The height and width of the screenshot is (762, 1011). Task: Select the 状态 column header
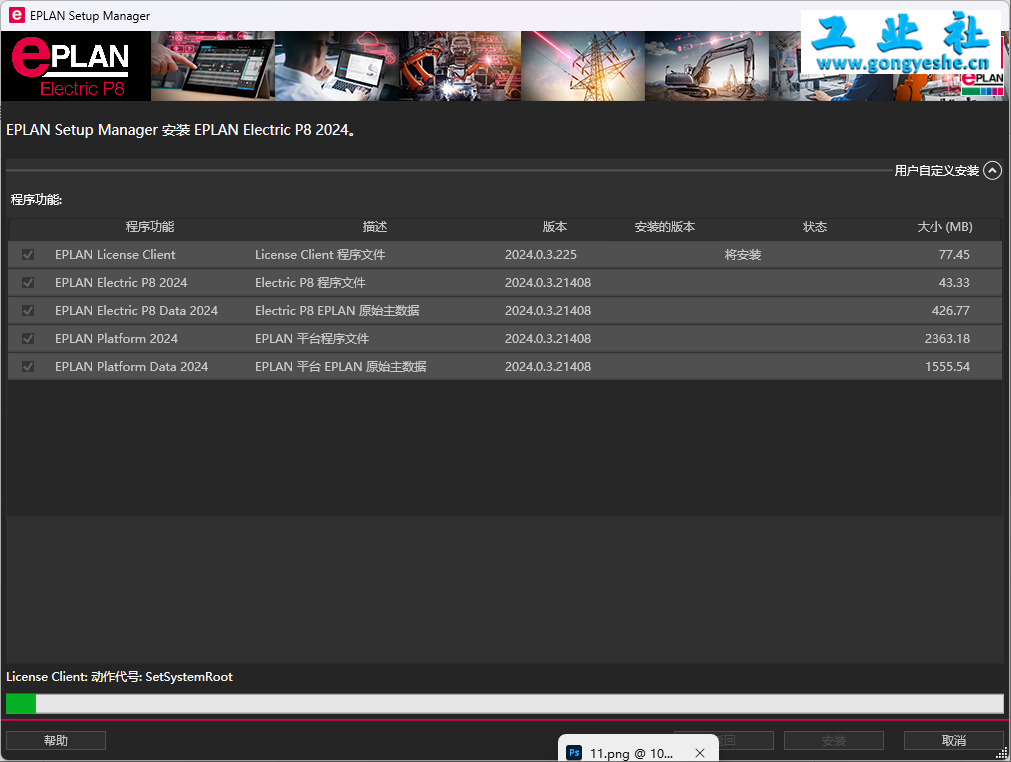[815, 227]
